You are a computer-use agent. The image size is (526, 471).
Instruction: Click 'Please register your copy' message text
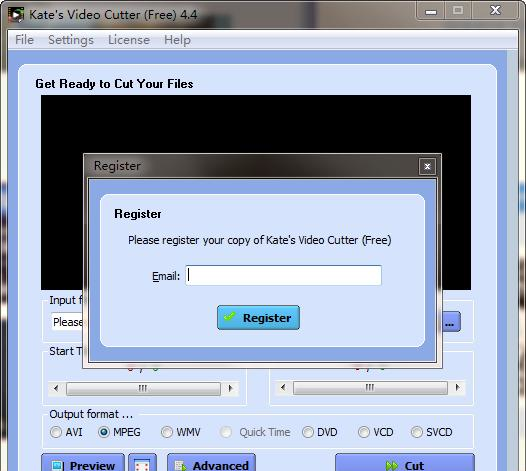[x=260, y=240]
